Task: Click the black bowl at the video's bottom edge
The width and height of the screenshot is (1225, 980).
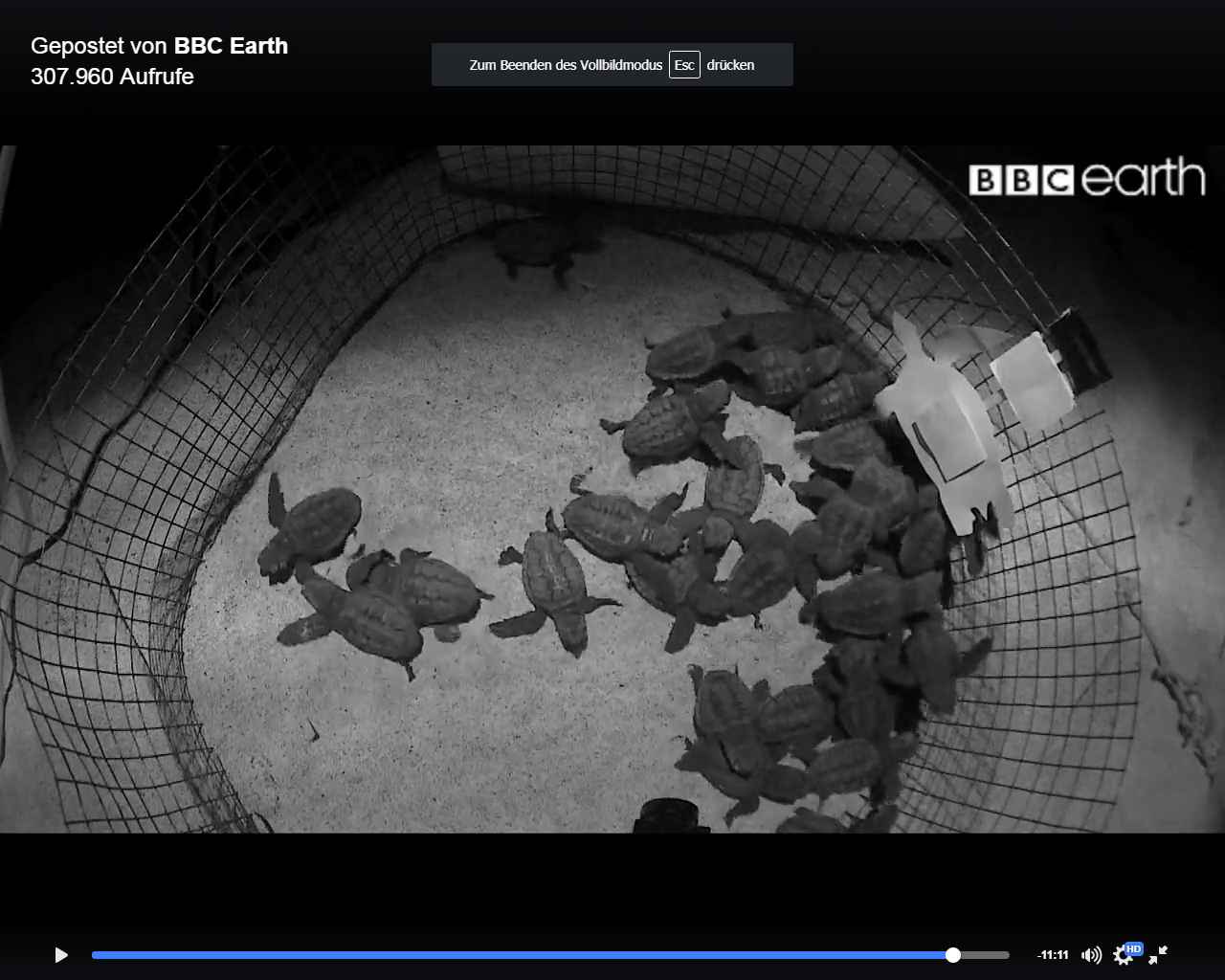Action: pos(671,816)
